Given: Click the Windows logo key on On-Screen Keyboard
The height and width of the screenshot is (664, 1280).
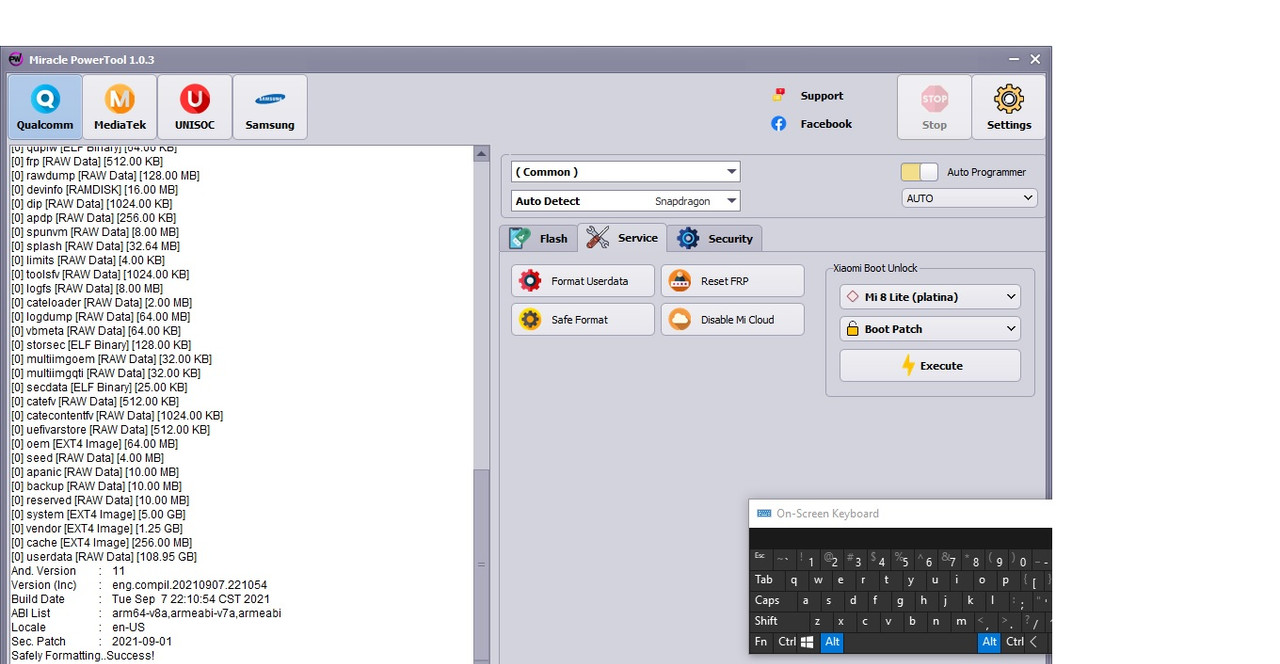Looking at the screenshot, I should tap(808, 642).
